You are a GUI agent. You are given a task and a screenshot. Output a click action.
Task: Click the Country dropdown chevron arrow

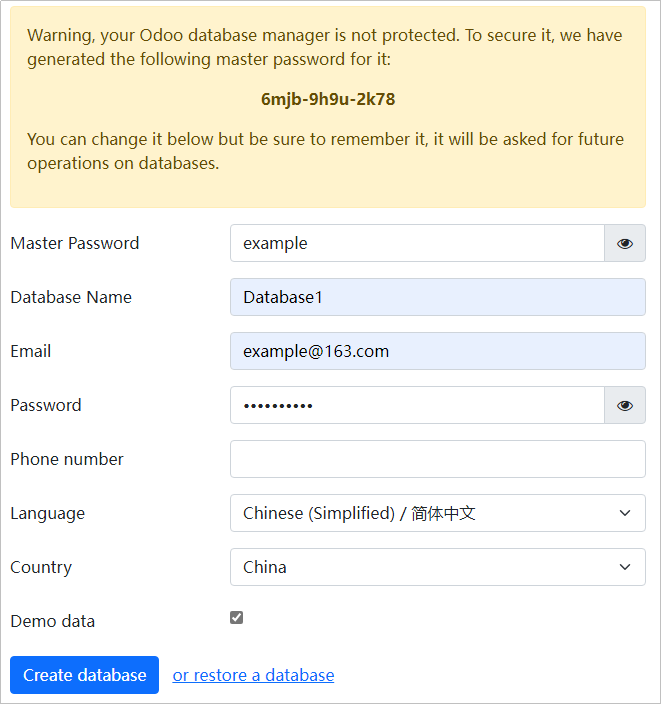coord(625,567)
